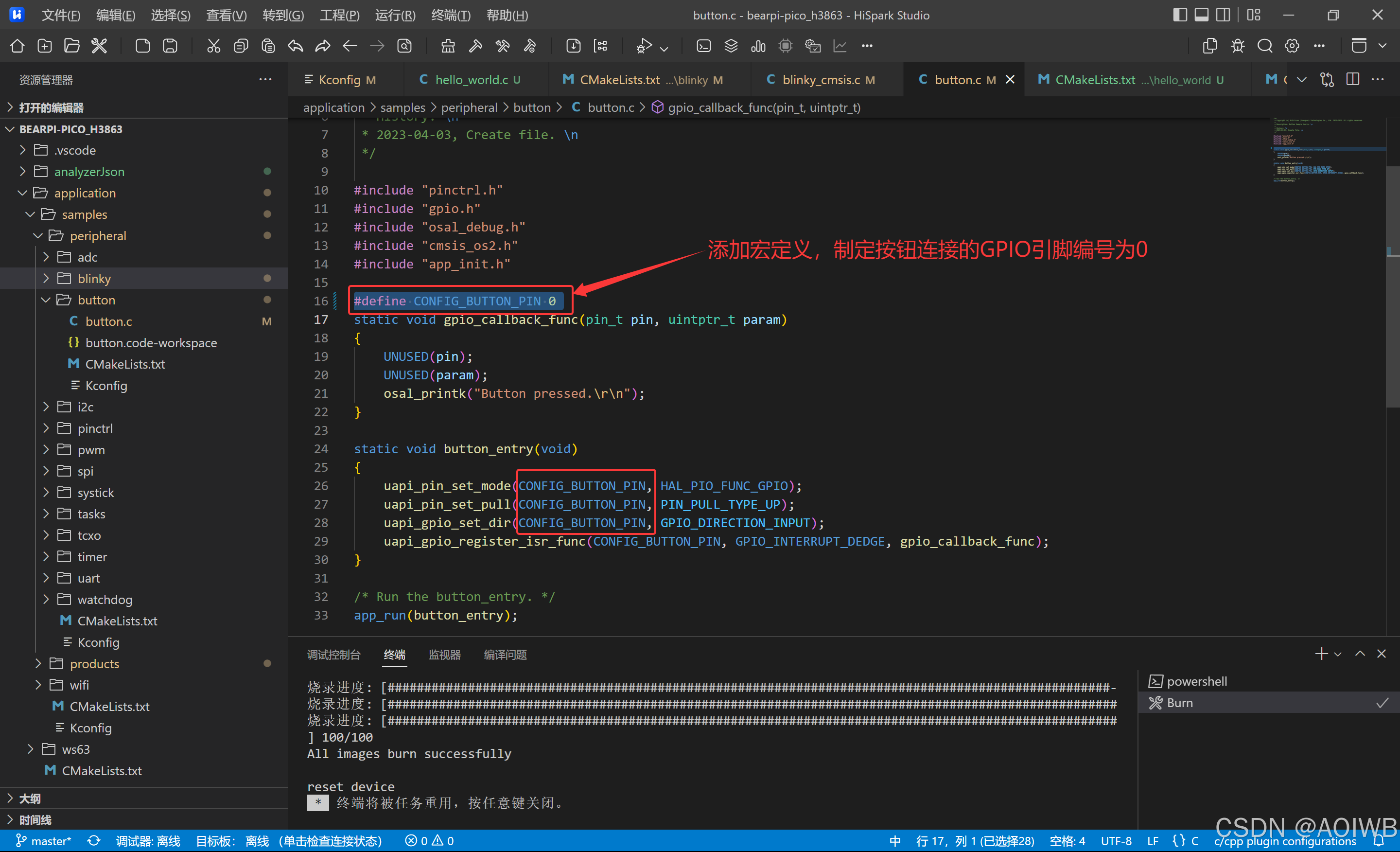Click the save disk icon
Viewport: 1400px width, 852px height.
pyautogui.click(x=170, y=46)
